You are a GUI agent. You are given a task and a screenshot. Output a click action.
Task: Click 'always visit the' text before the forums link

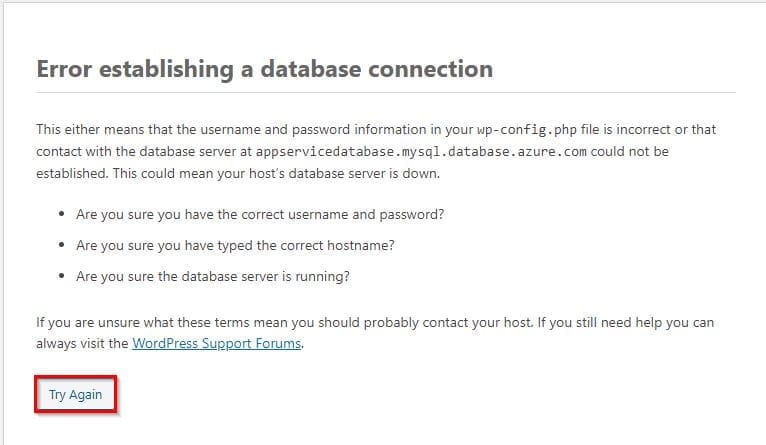82,344
